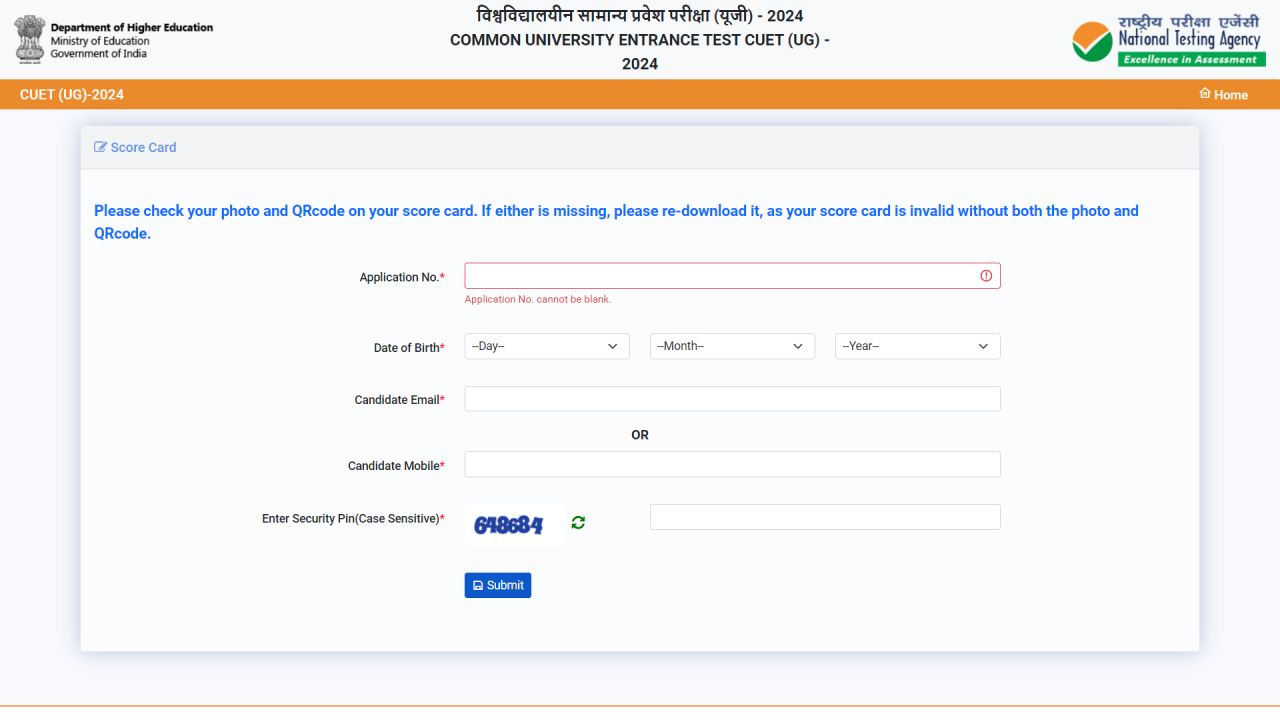Click the 'Application No.' label
This screenshot has width=1280, height=720.
[x=402, y=277]
